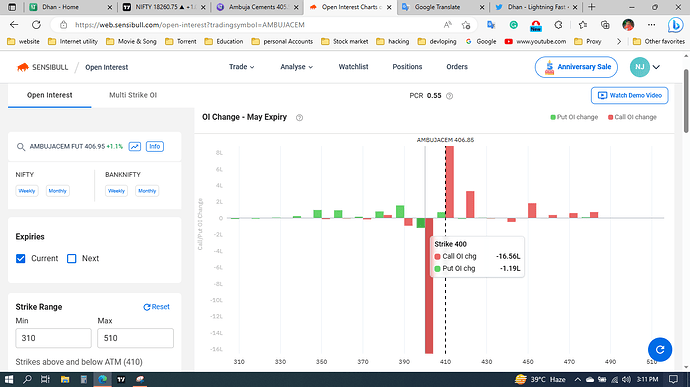The width and height of the screenshot is (690, 387).
Task: Open Bing chat sidebar icon
Action: [x=675, y=25]
